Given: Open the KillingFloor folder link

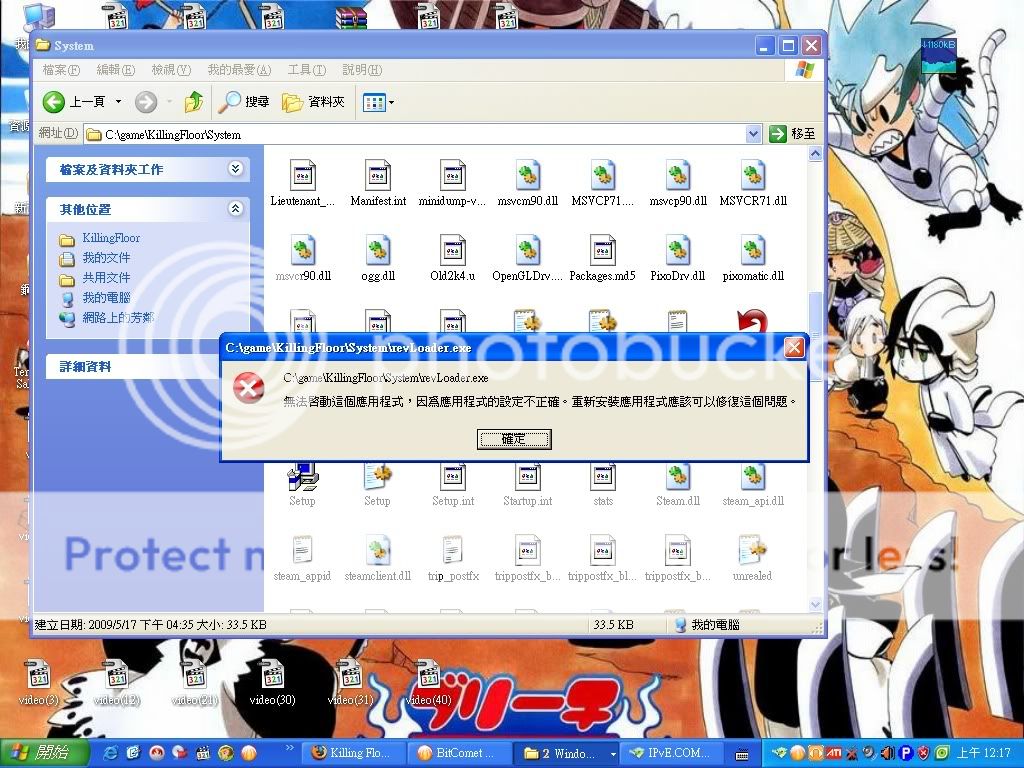Looking at the screenshot, I should [111, 238].
